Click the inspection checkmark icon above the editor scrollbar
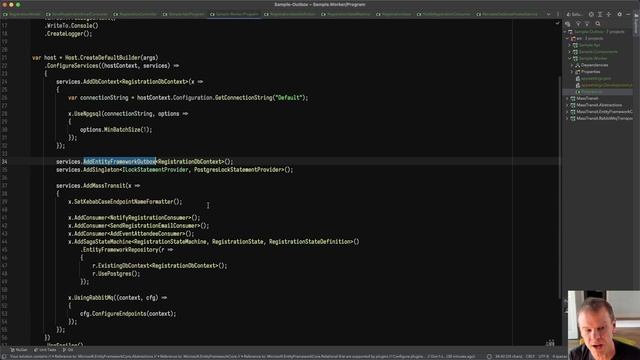This screenshot has height=360, width=640. tap(558, 23)
